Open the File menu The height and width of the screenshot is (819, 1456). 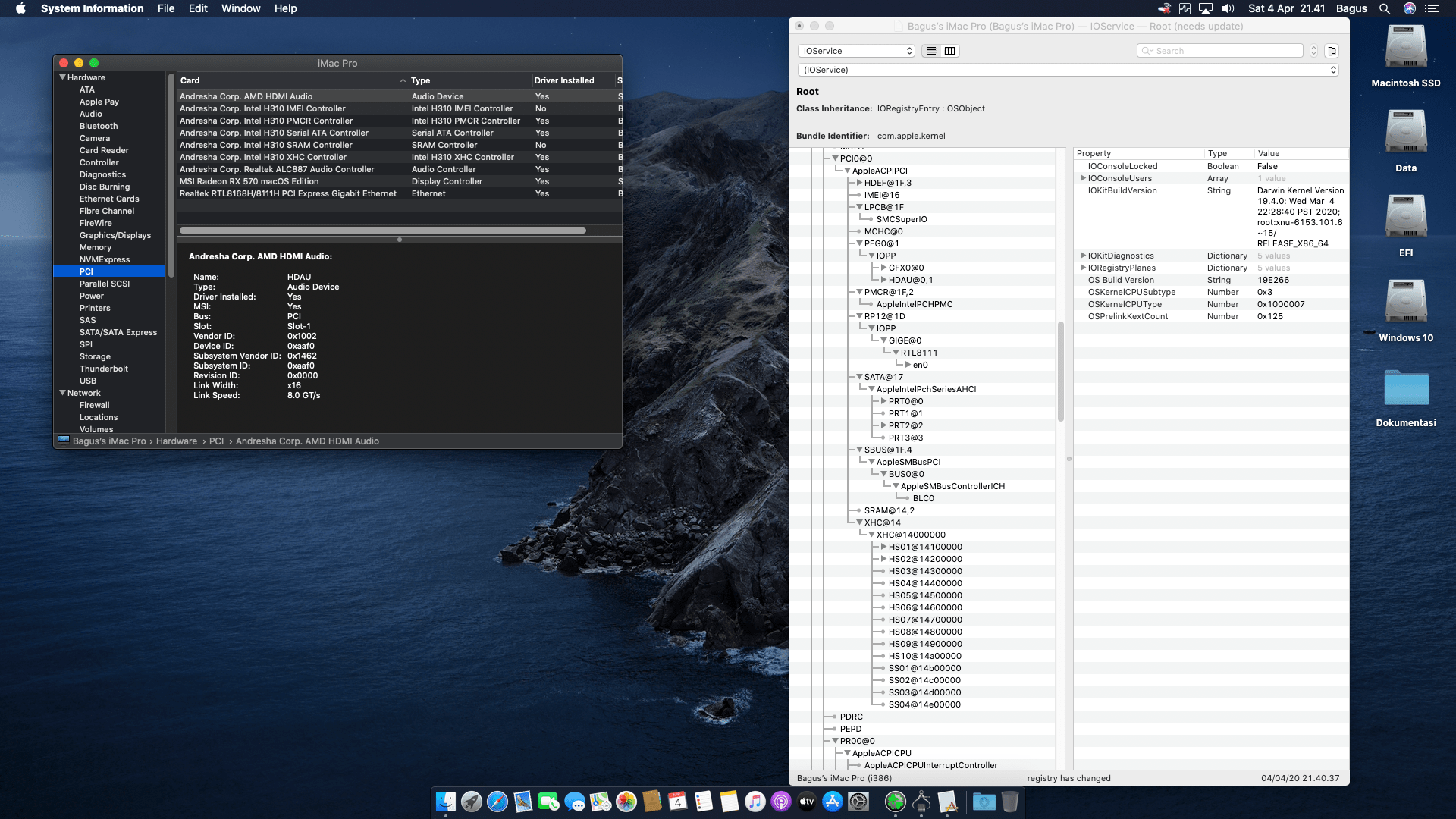[x=166, y=8]
